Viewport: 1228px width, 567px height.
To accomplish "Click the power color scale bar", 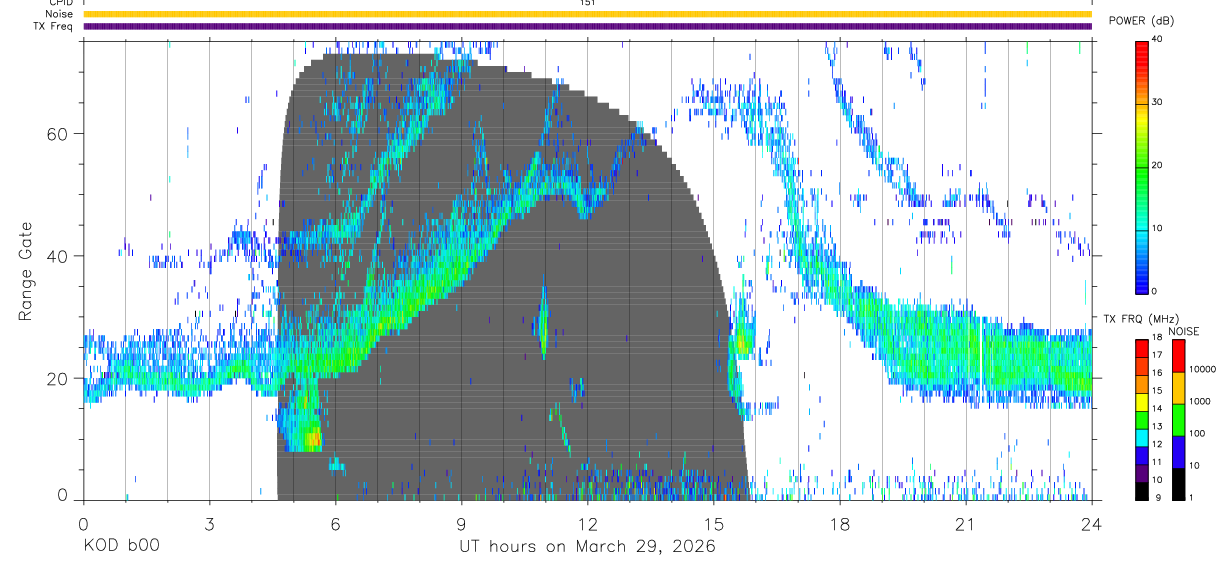I will pos(1142,166).
